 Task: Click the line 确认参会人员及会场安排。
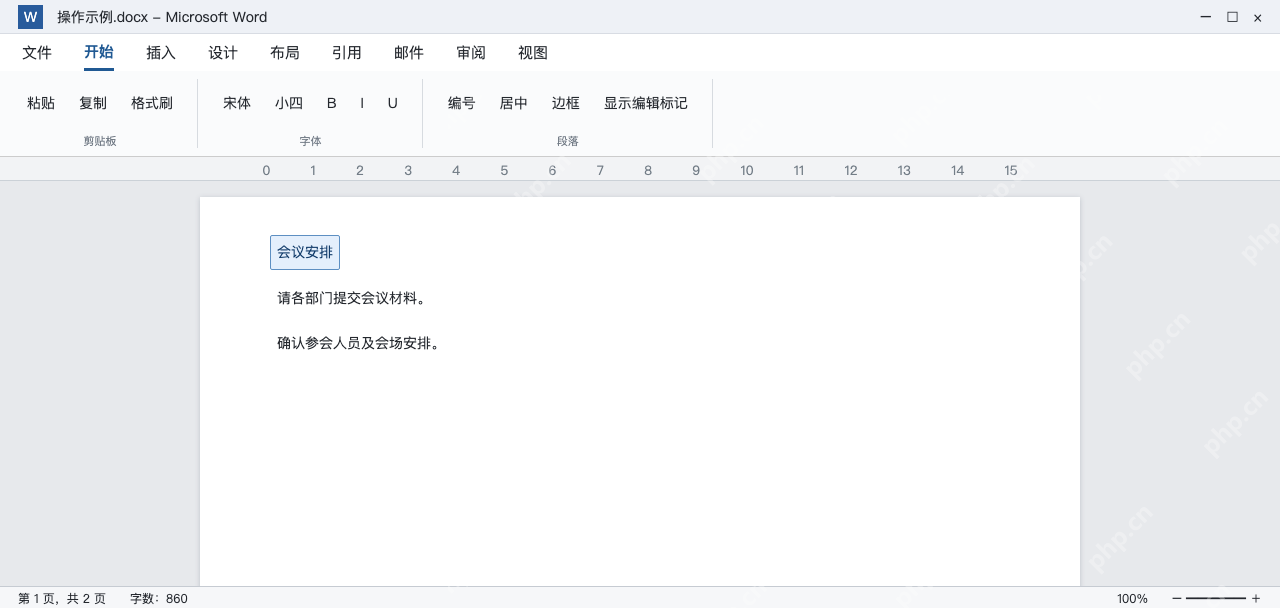pos(360,343)
